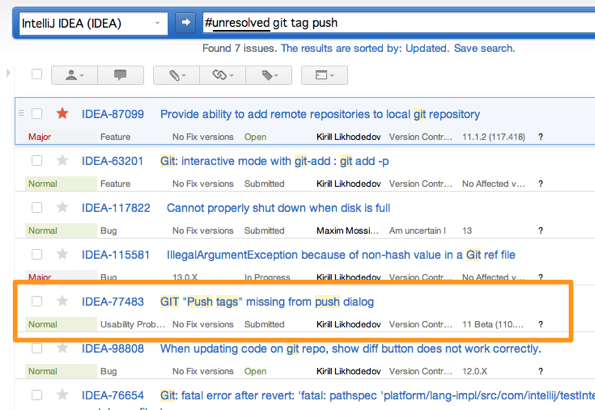Check the box for IDEA-77483
The image size is (595, 410).
coord(37,301)
